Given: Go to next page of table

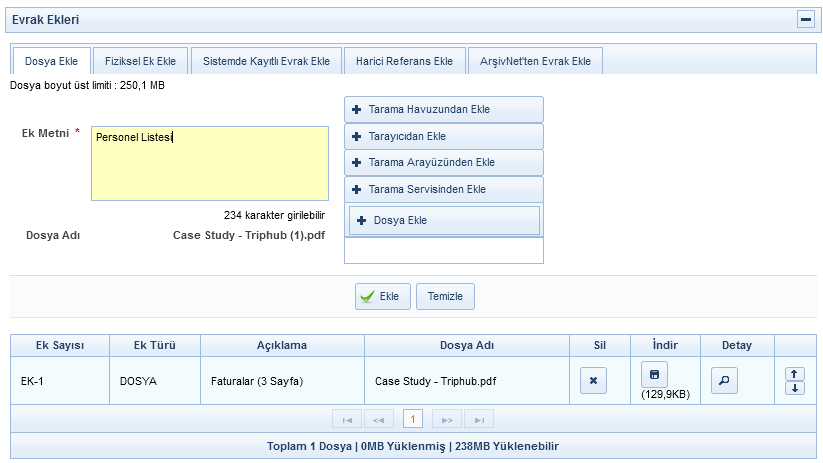Looking at the screenshot, I should [447, 419].
